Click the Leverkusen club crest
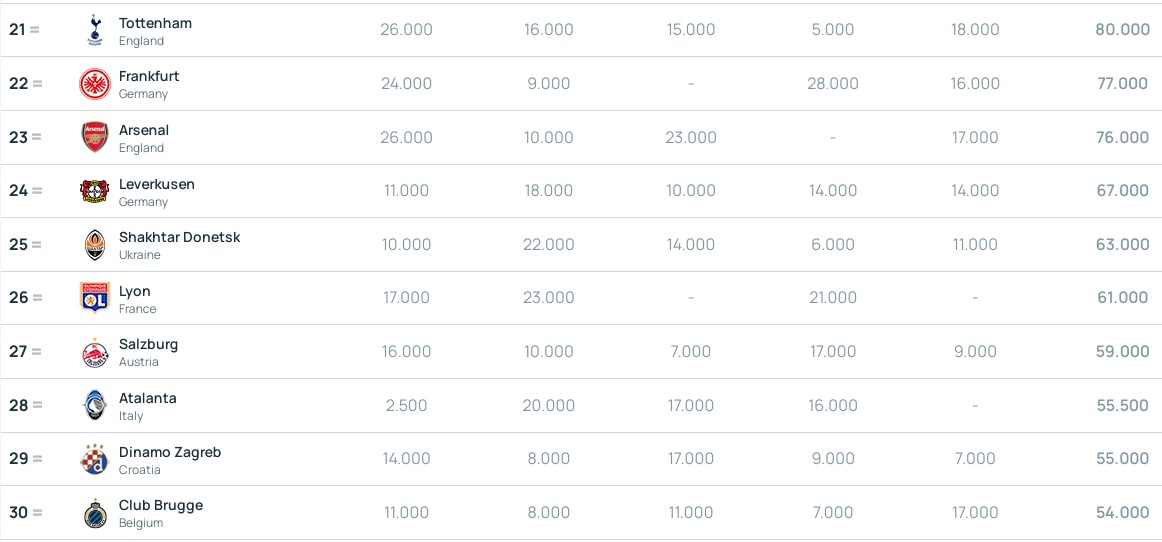The height and width of the screenshot is (542, 1162). click(x=95, y=191)
